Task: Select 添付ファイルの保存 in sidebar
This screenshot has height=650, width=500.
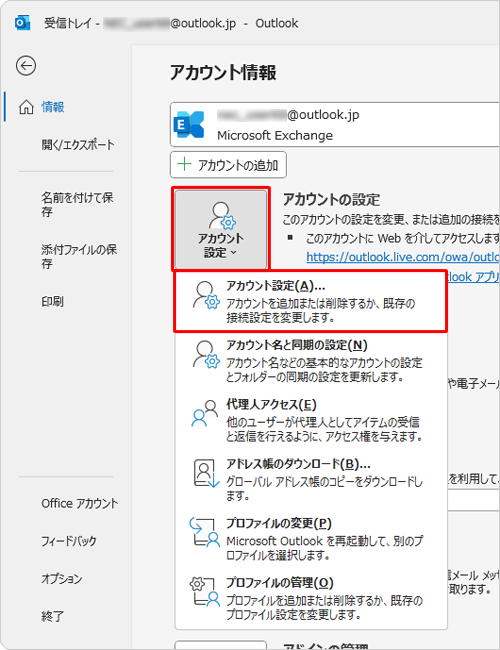Action: coord(79,256)
